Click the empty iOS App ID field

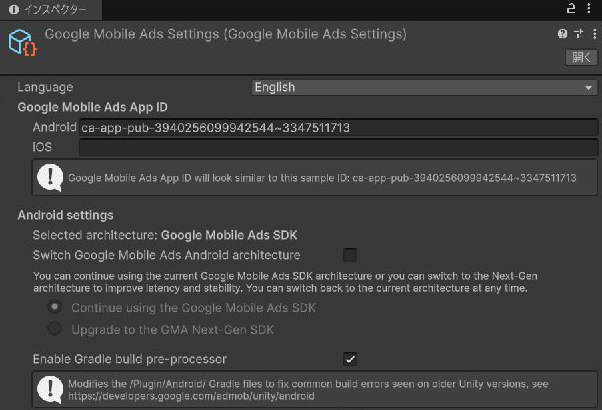coord(338,147)
